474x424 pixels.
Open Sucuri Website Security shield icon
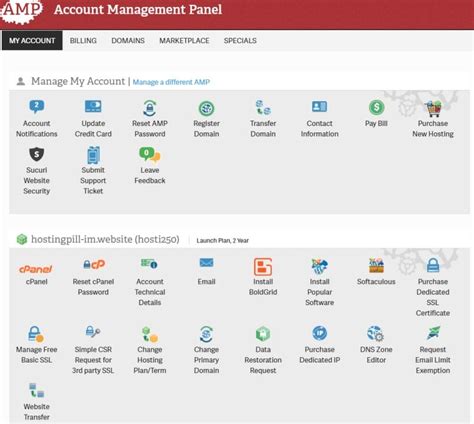coord(37,154)
